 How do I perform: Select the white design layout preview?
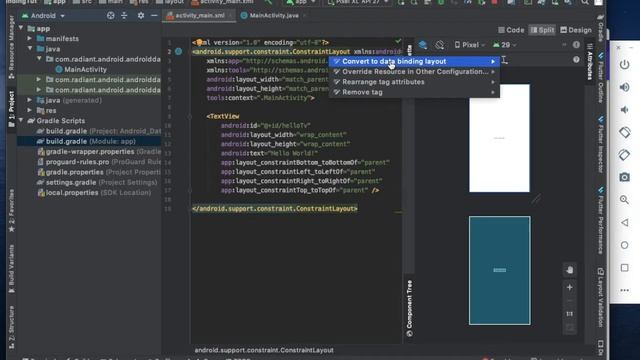pyautogui.click(x=499, y=138)
